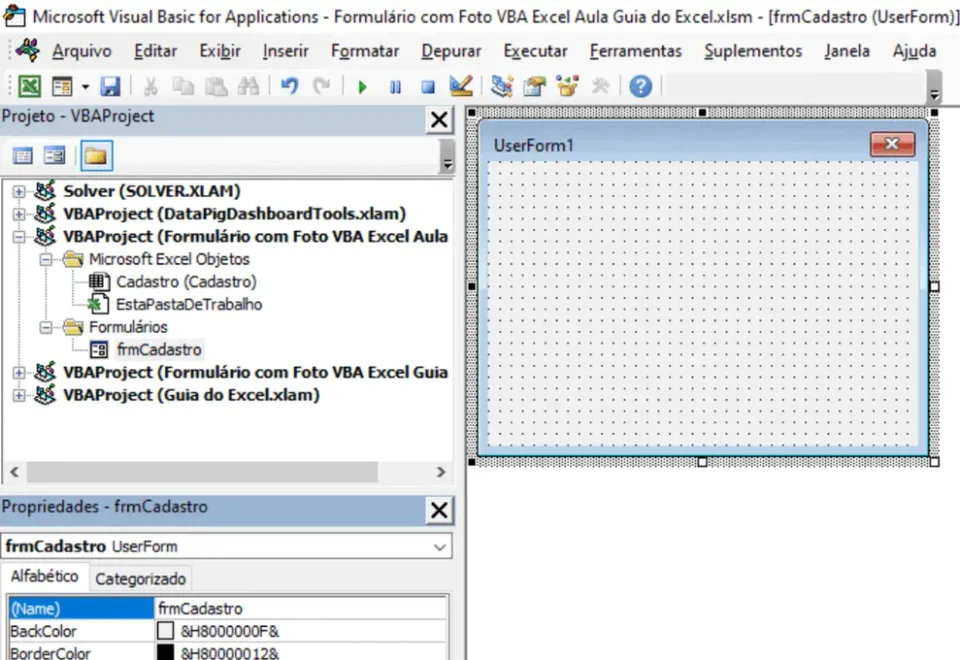Click the left scroll arrow of project tree

15,472
